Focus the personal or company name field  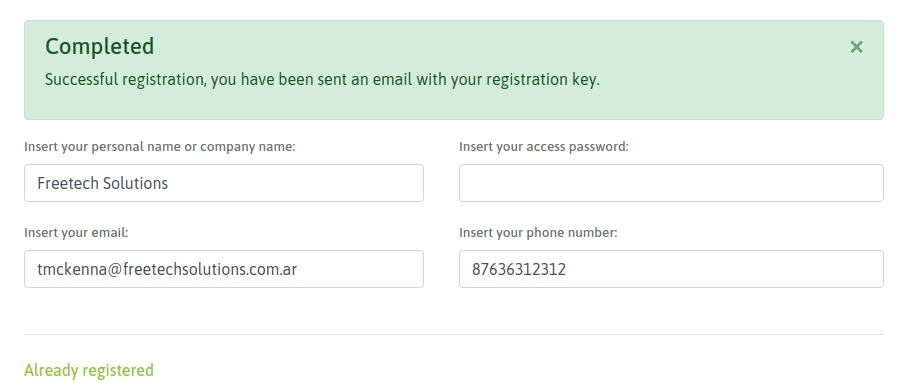[224, 183]
